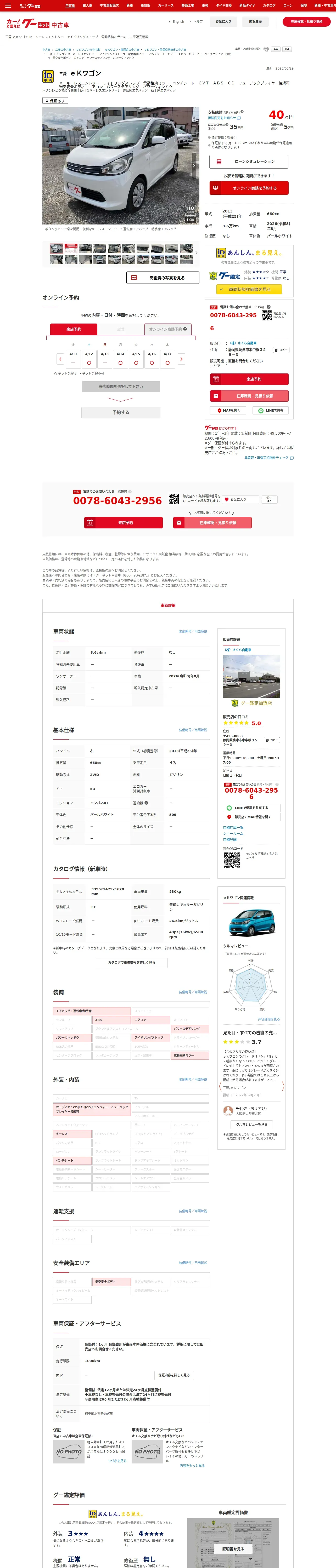Open 新車 top navigation item
The height and width of the screenshot is (1568, 336).
(129, 5)
